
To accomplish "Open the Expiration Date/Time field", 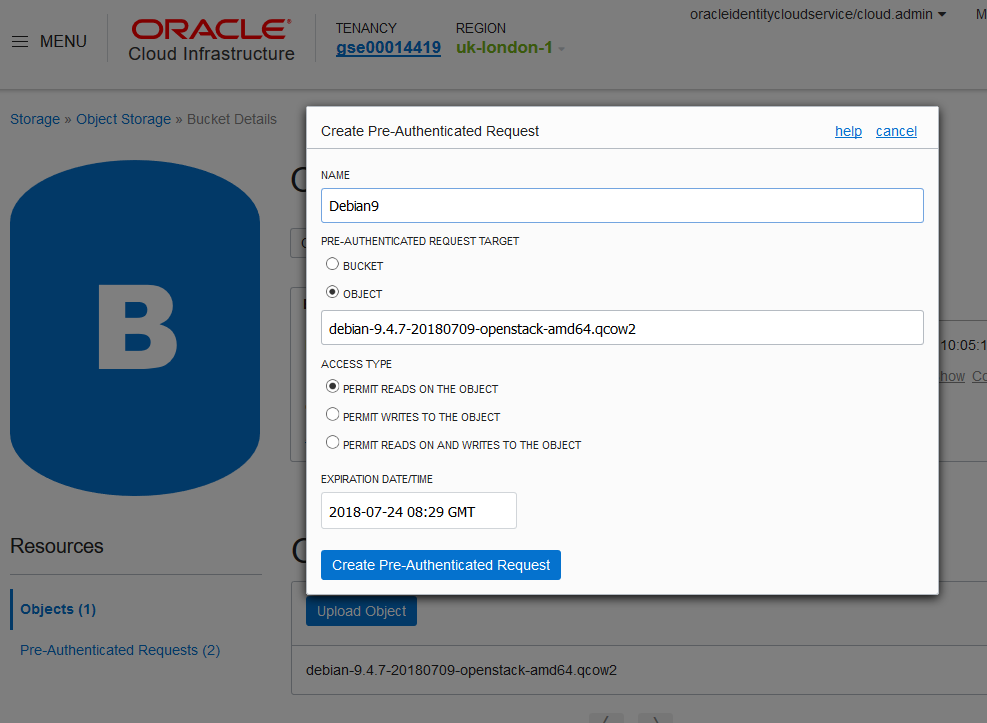I will tap(419, 511).
